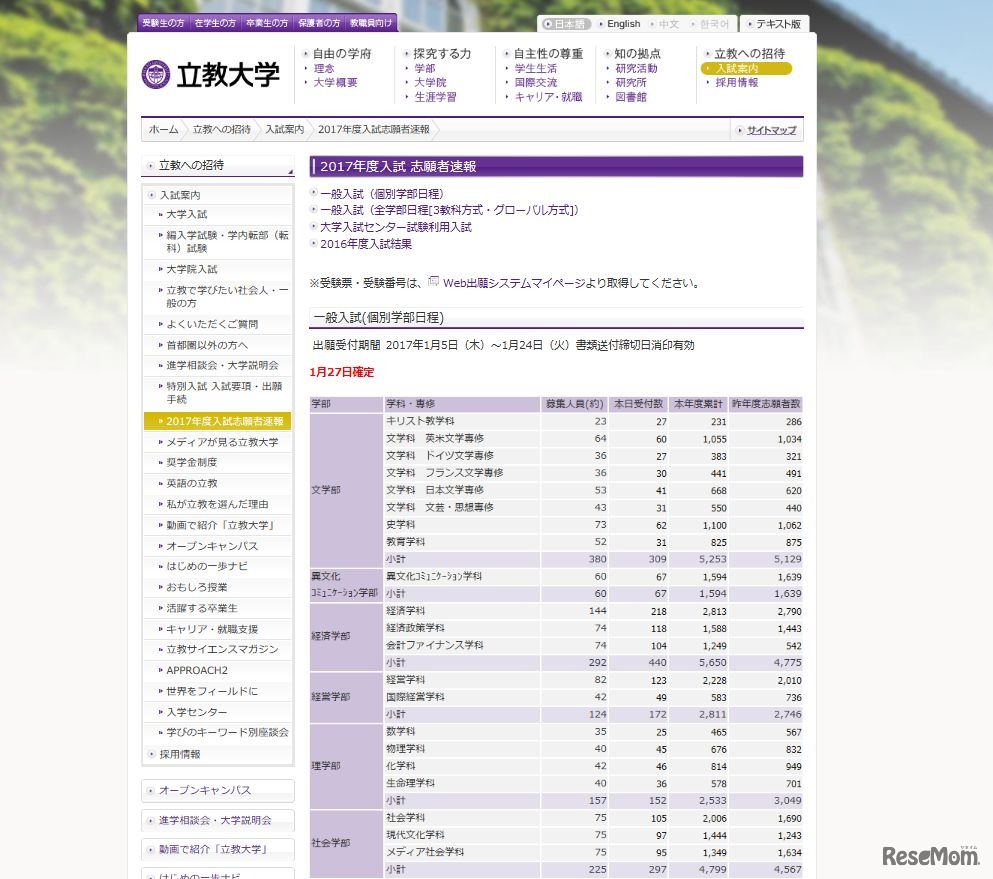This screenshot has width=993, height=879.
Task: Open the 採用情報 sidebar section
Action: (180, 754)
